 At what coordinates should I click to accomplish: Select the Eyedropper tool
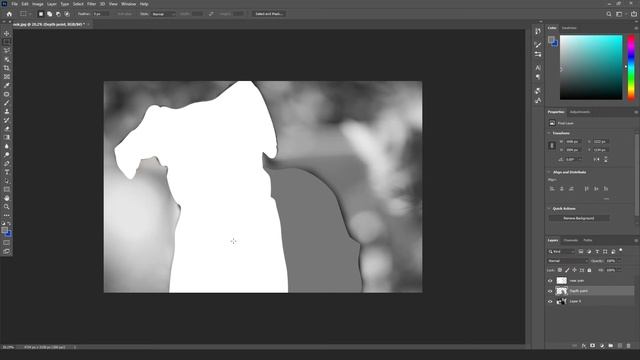point(7,85)
